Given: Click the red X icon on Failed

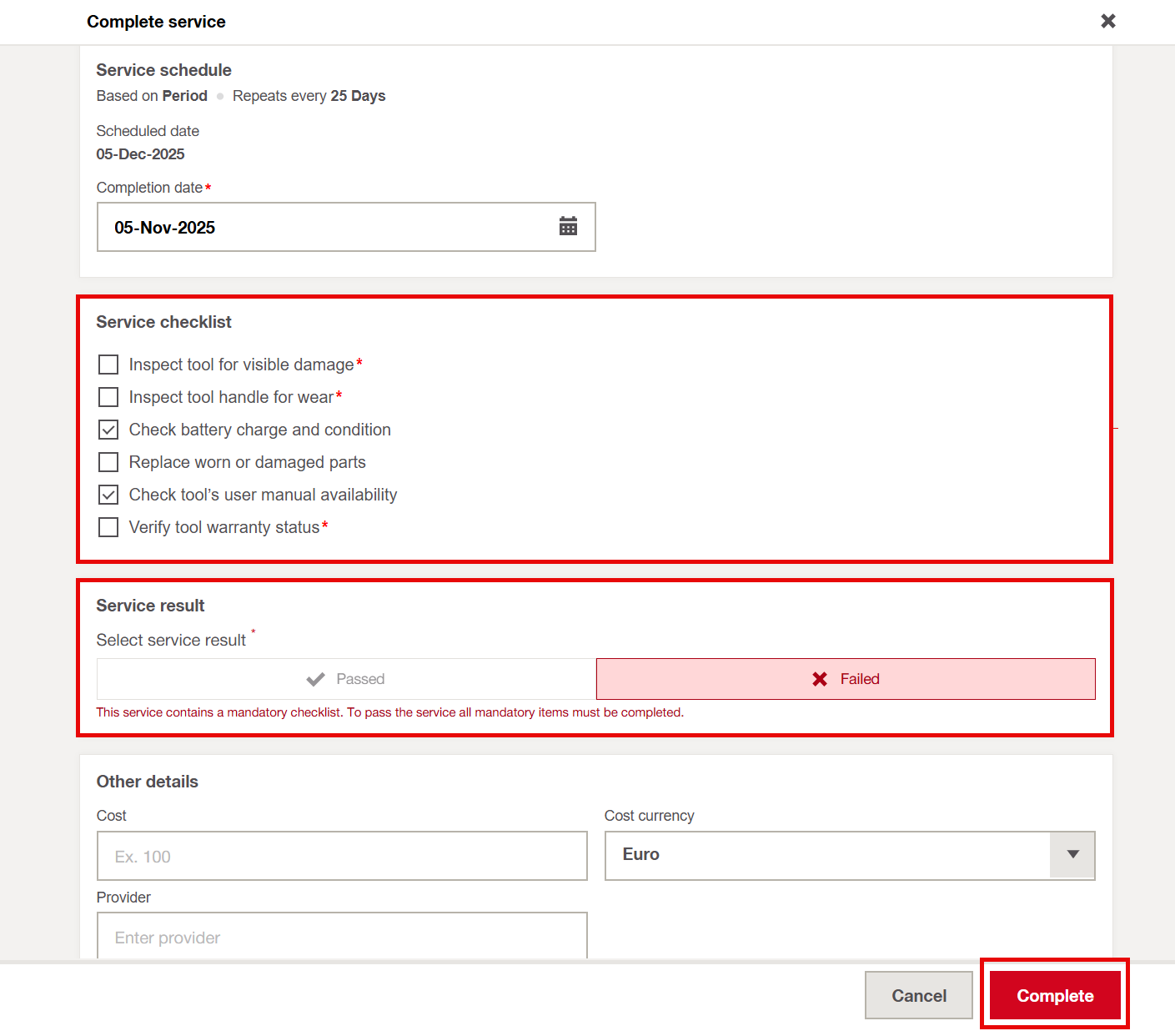Looking at the screenshot, I should (820, 679).
